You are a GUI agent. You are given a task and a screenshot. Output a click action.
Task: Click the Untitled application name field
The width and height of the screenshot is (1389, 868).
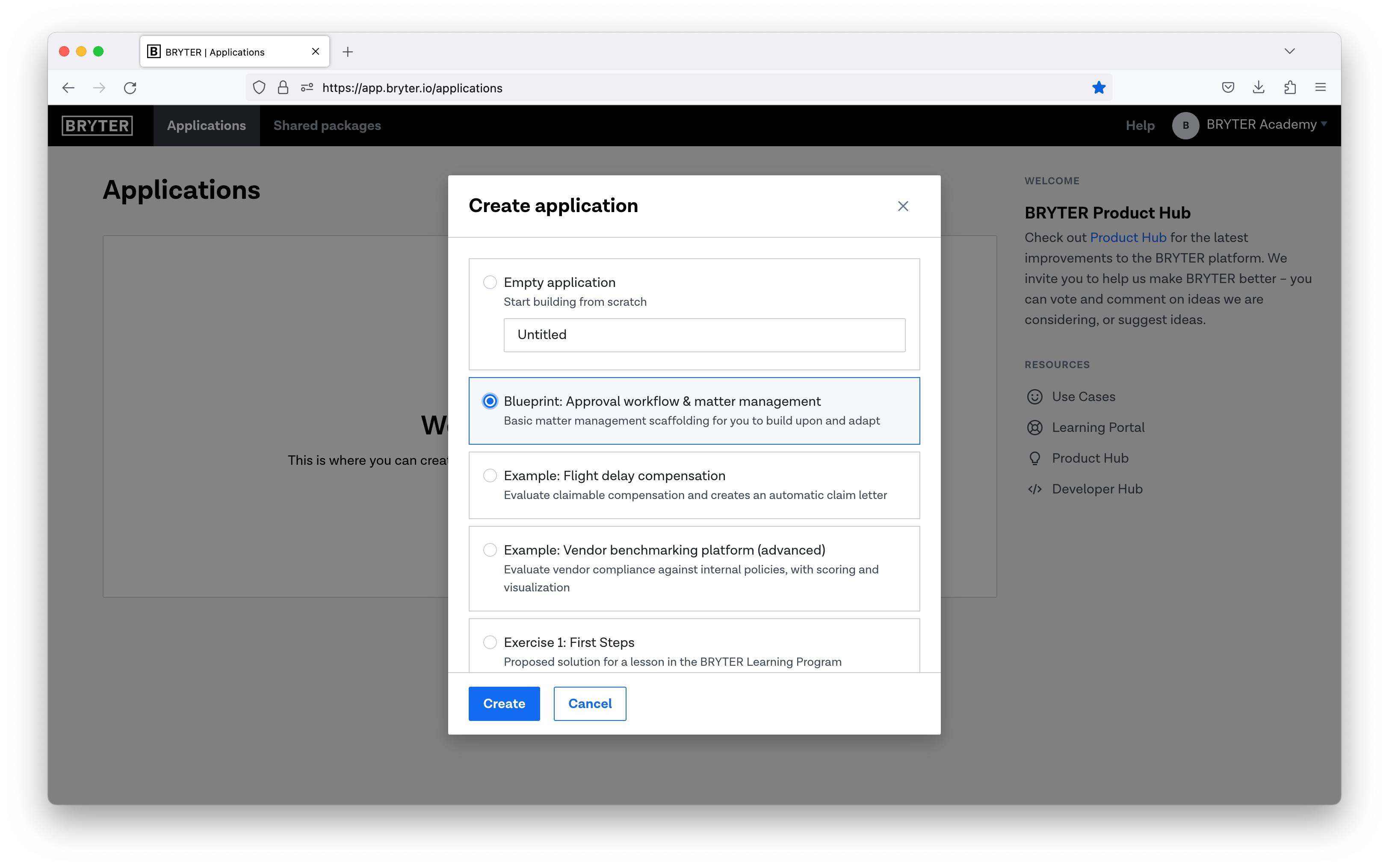(703, 335)
